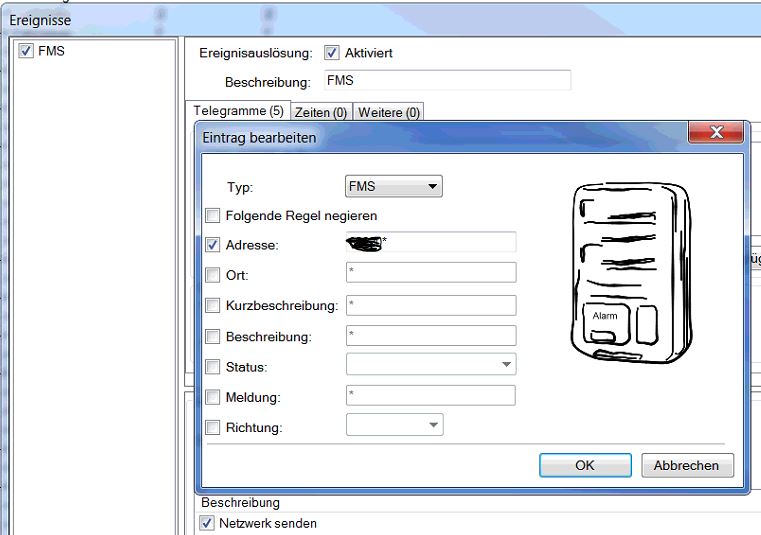Screen dimensions: 761x535
Task: Expand the Status dropdown list
Action: pos(506,366)
